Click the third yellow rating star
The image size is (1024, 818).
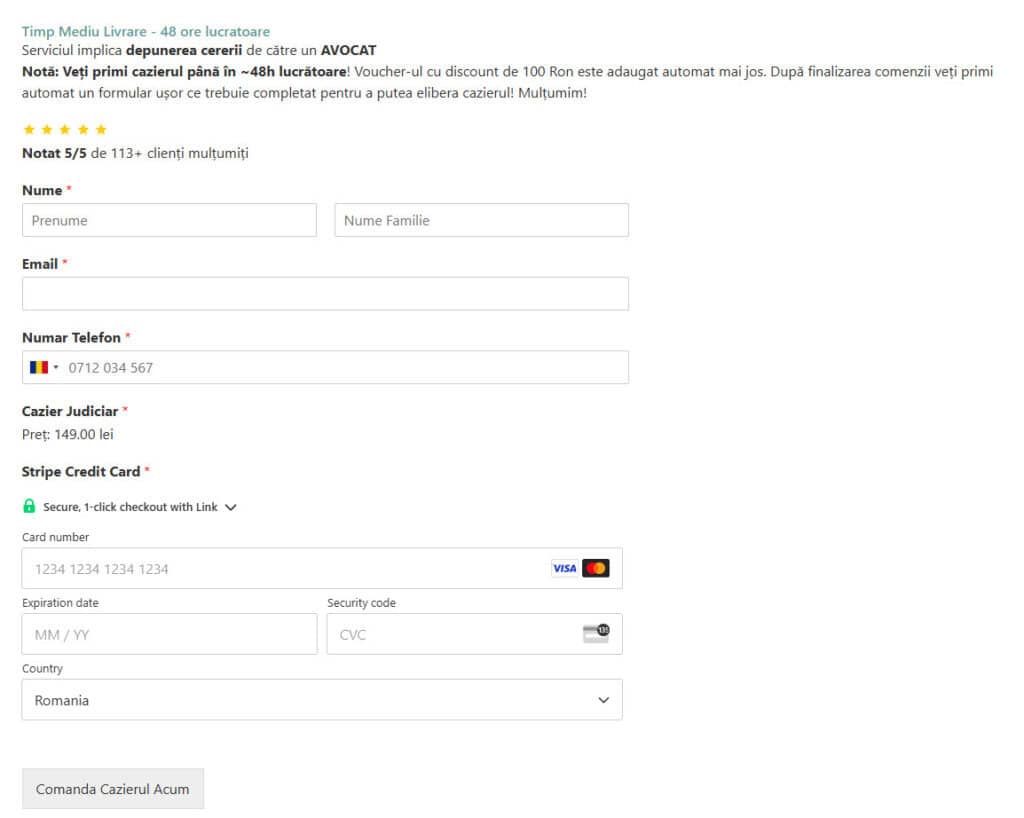(64, 130)
